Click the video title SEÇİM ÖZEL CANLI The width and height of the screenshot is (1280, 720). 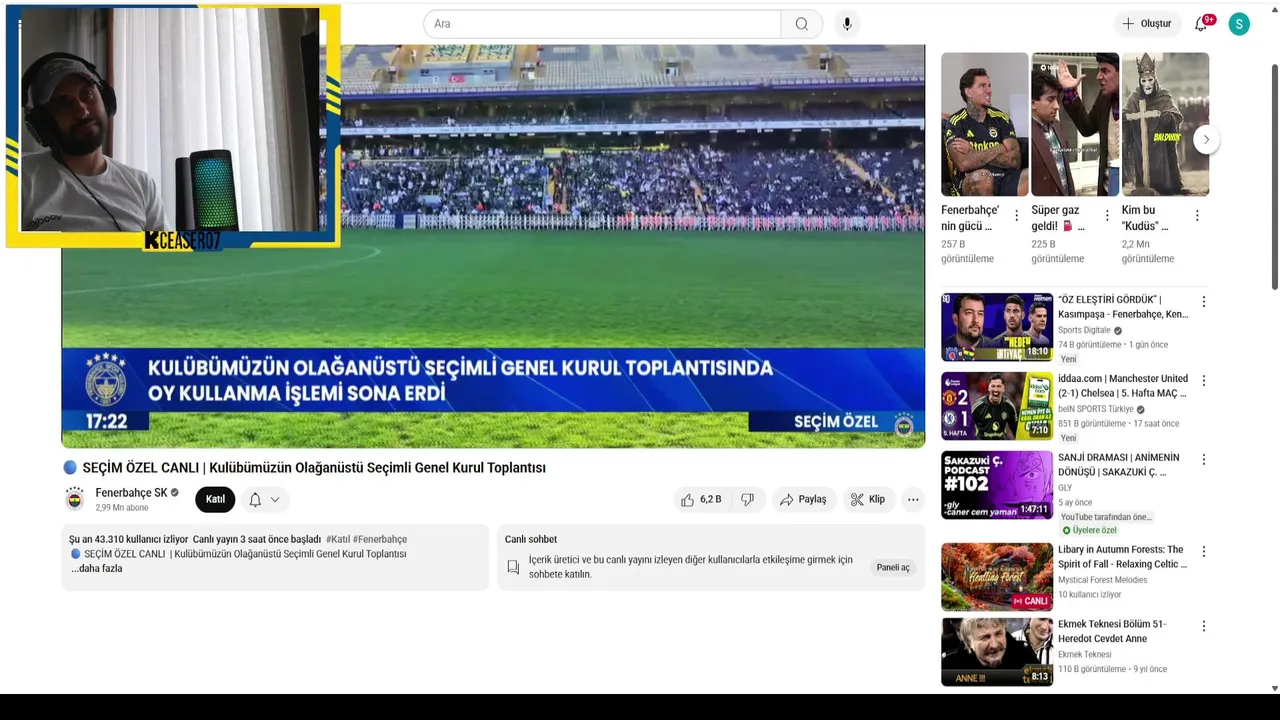314,467
